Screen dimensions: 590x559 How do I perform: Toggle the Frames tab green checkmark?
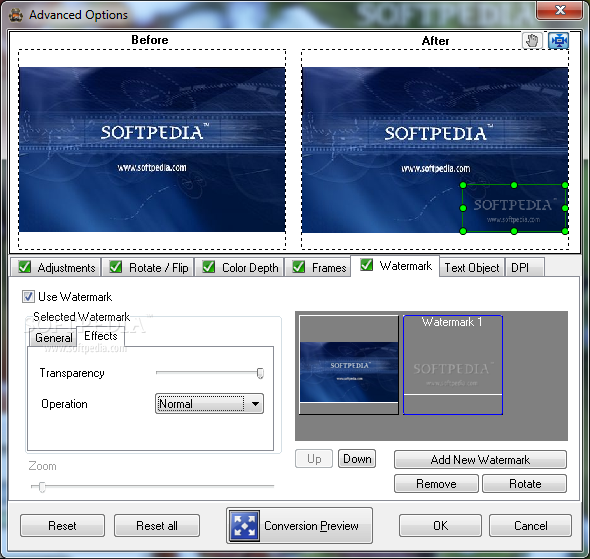[x=298, y=267]
